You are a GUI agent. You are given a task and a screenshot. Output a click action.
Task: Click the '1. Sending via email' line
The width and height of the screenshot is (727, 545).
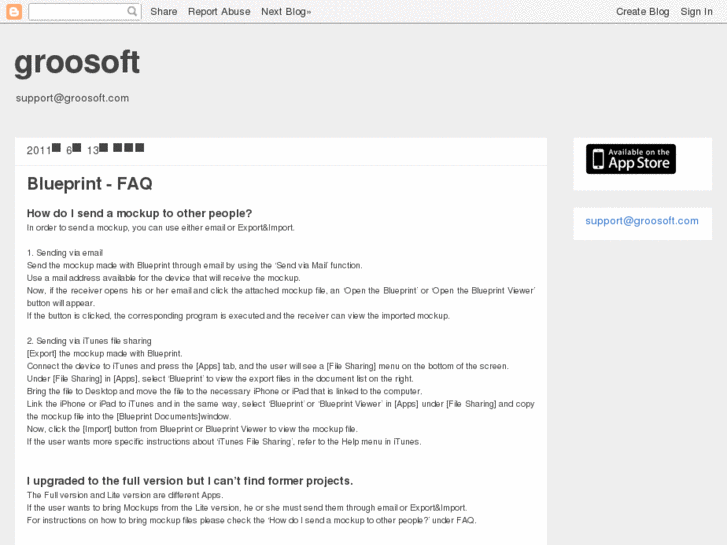65,253
